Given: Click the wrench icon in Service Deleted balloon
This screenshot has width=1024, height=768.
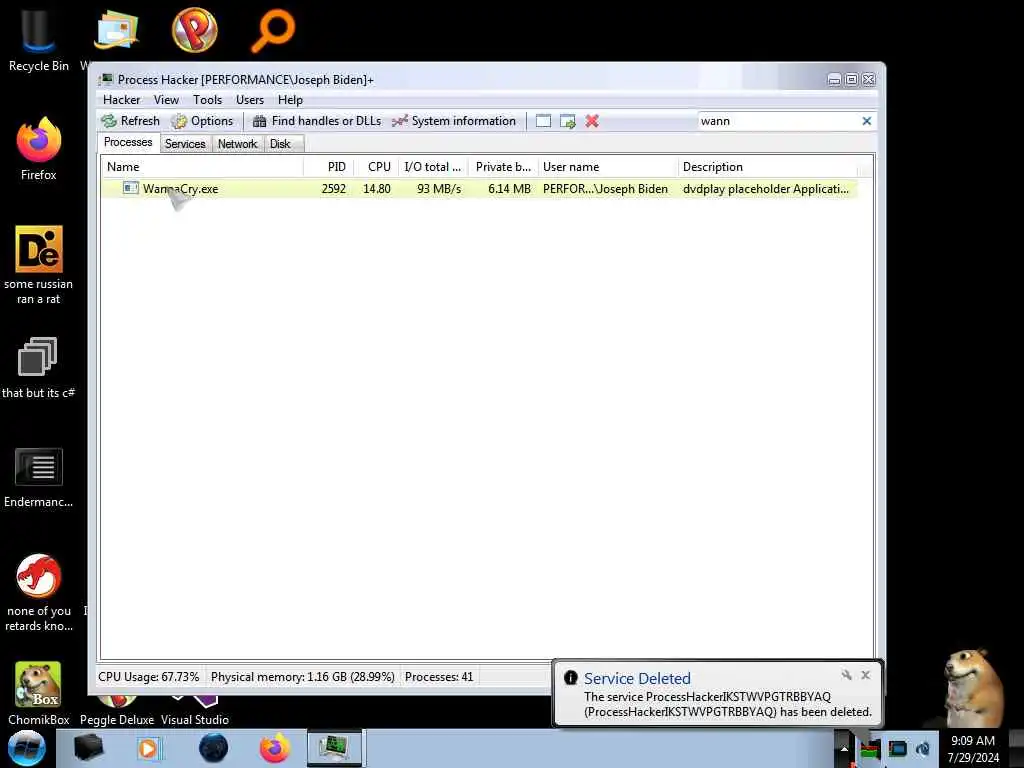Looking at the screenshot, I should pyautogui.click(x=846, y=675).
